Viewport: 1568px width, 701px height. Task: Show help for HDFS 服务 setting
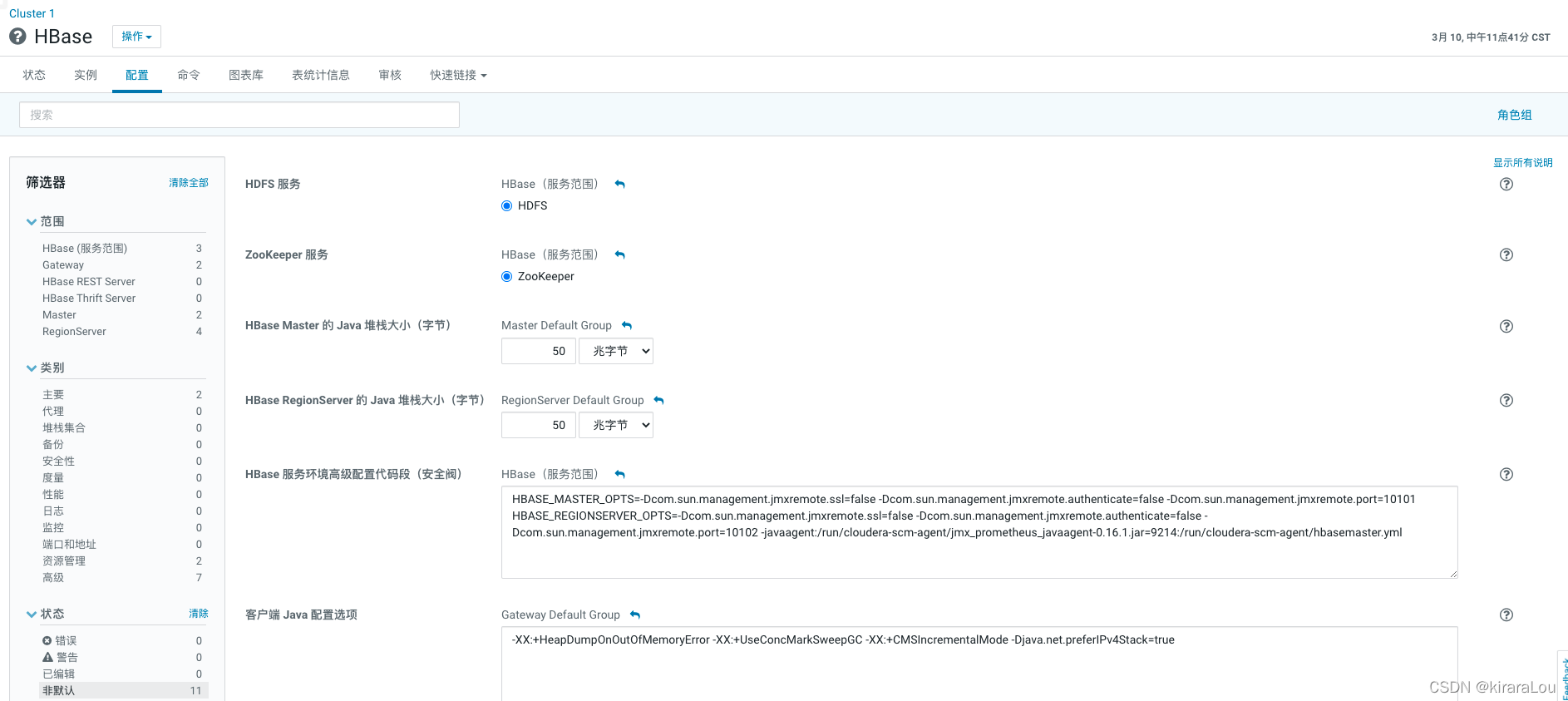[x=1506, y=185]
